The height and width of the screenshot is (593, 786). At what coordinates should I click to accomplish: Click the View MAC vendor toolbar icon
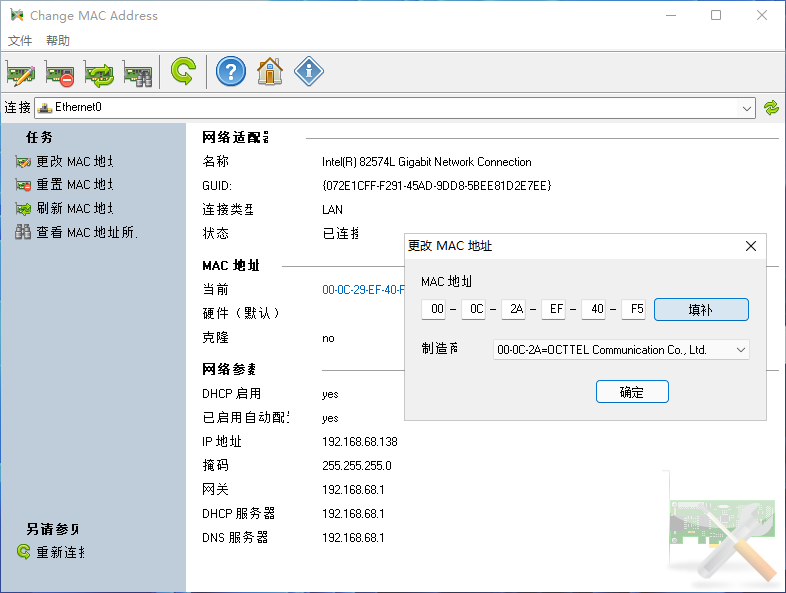tap(138, 73)
